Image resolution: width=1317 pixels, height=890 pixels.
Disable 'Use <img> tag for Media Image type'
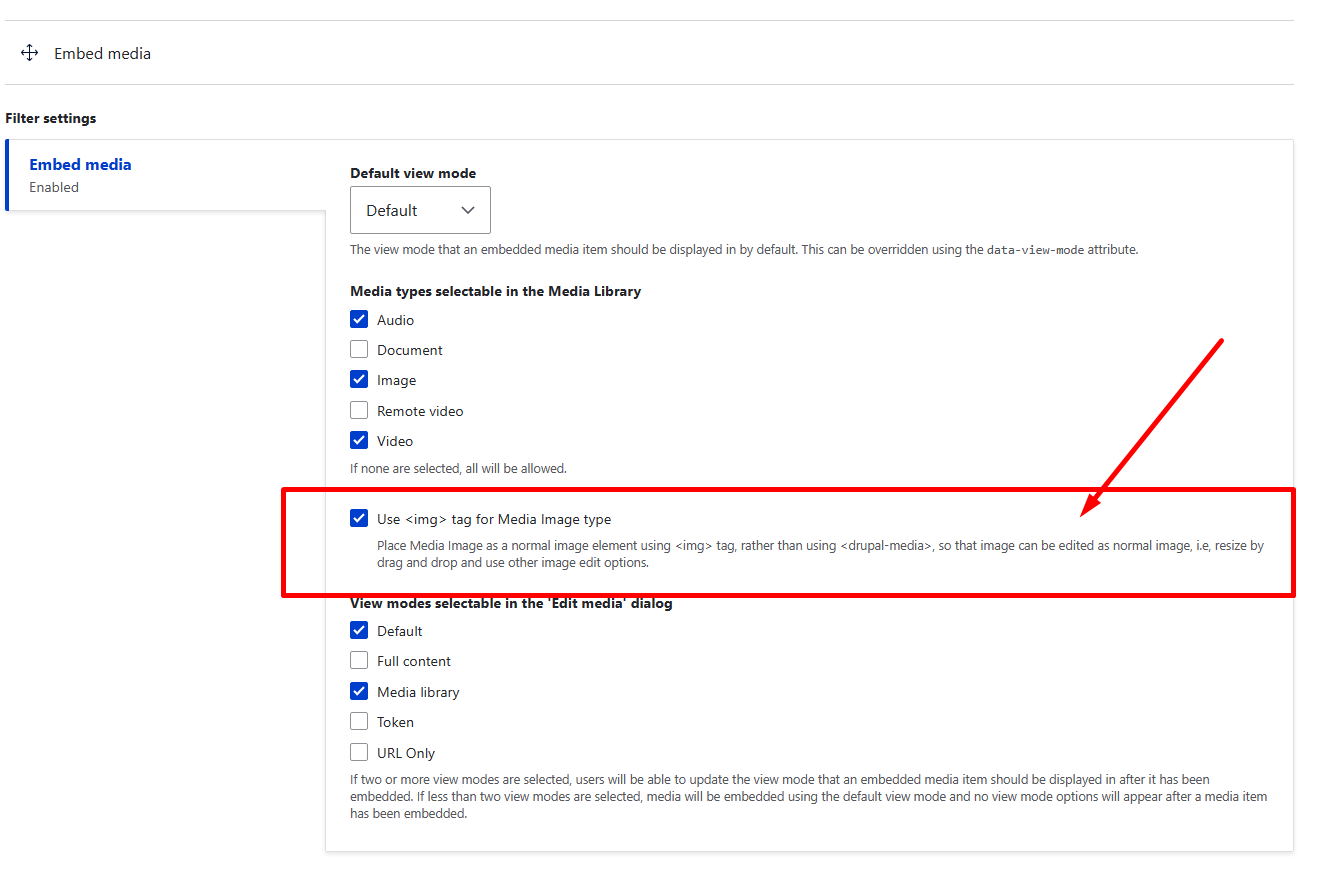tap(359, 518)
